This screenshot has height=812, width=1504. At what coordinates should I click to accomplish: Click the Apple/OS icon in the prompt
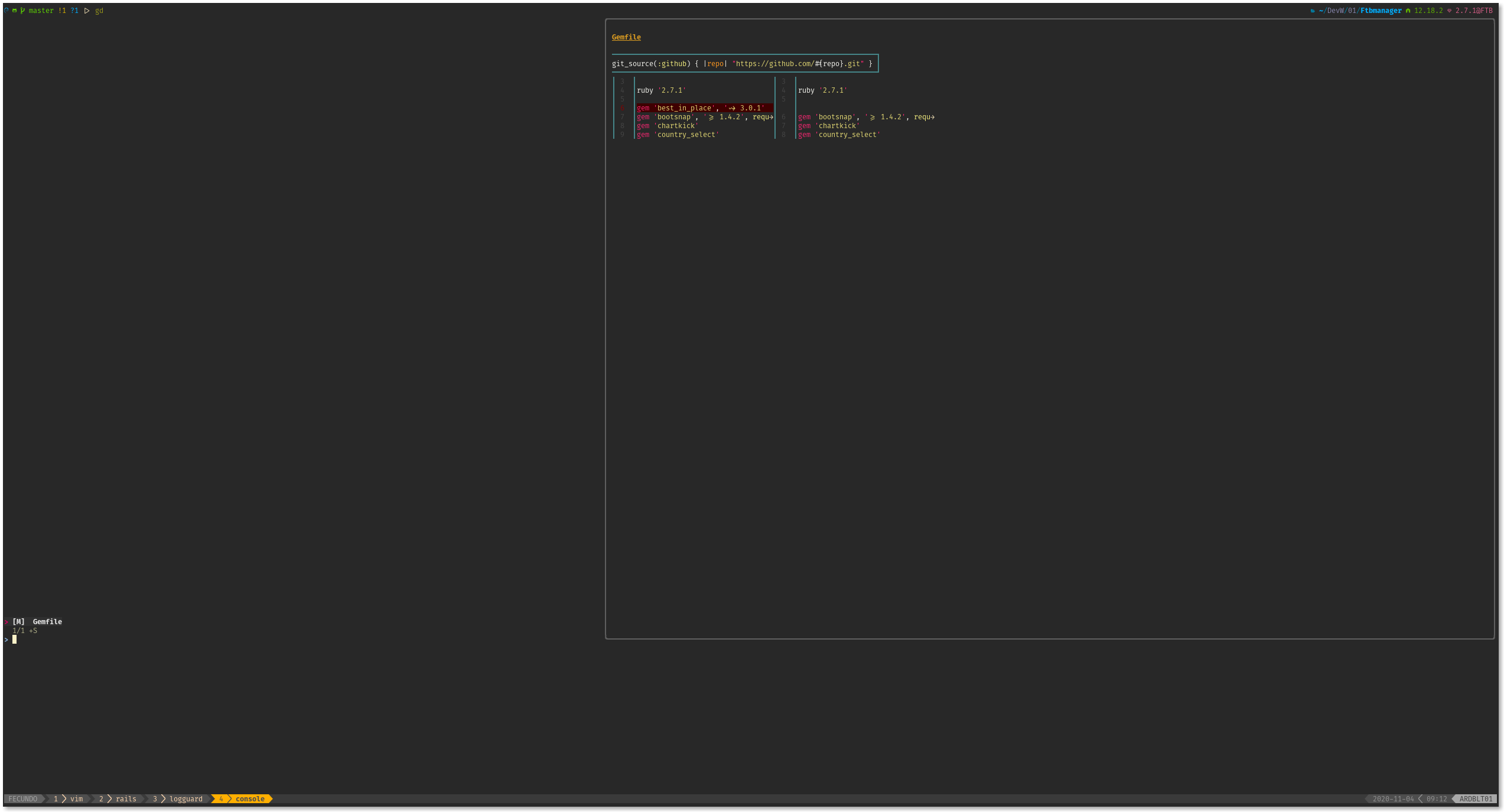pos(6,10)
